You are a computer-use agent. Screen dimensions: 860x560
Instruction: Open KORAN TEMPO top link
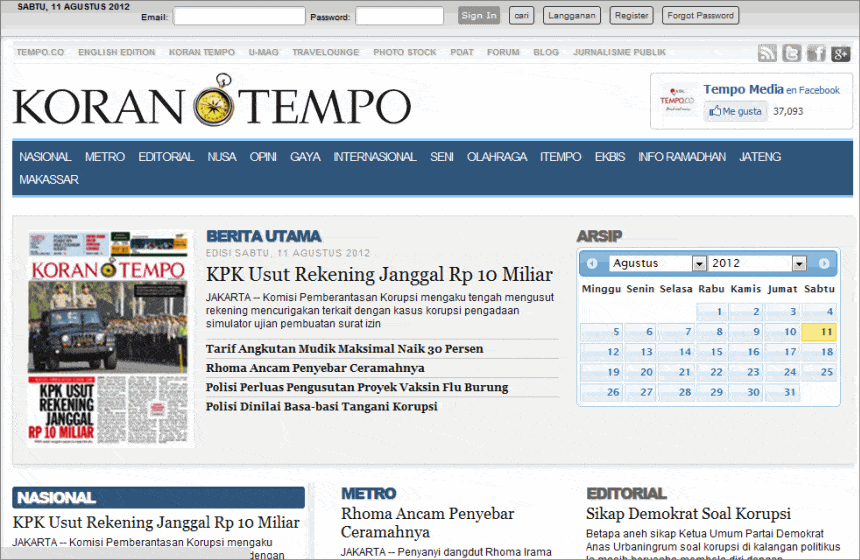[202, 52]
